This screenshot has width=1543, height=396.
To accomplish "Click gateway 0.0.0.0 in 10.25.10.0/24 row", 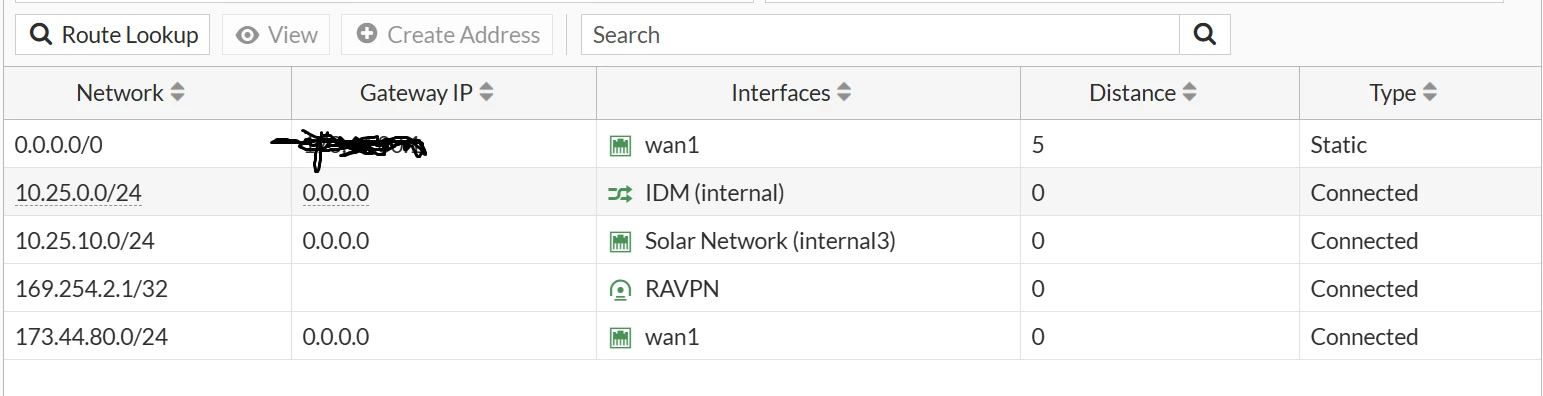I will click(336, 241).
